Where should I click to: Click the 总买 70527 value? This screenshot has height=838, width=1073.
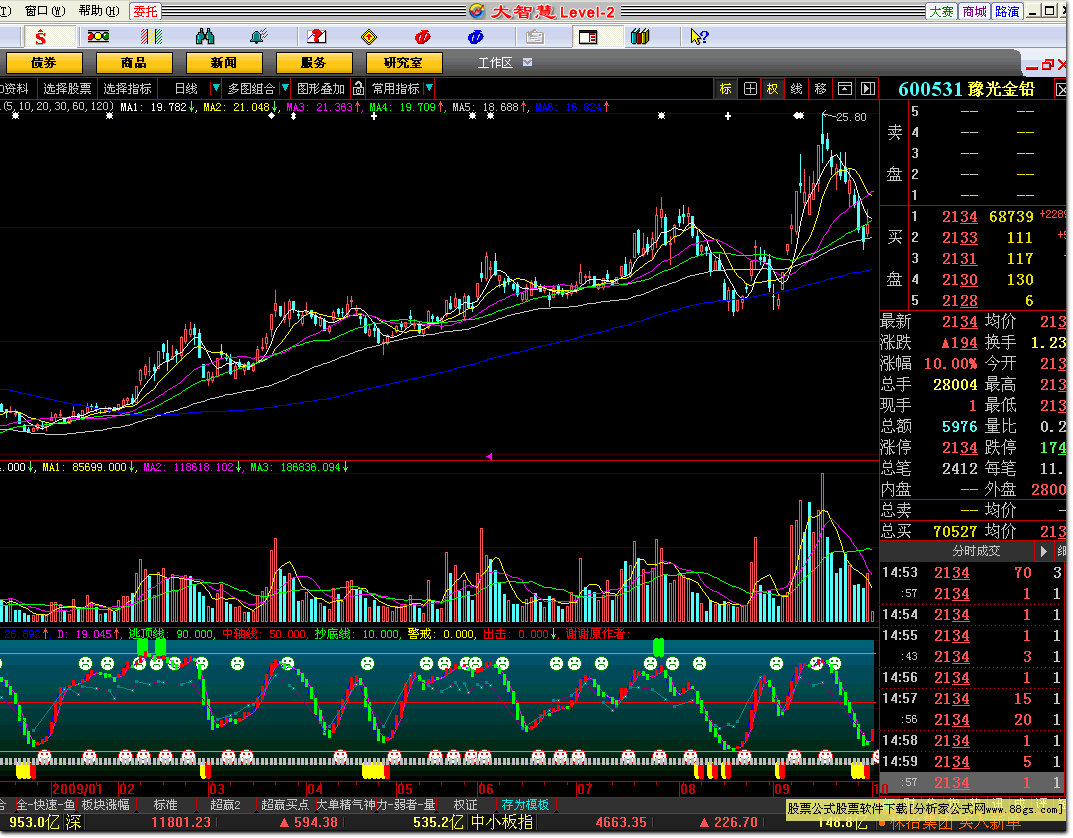(955, 532)
